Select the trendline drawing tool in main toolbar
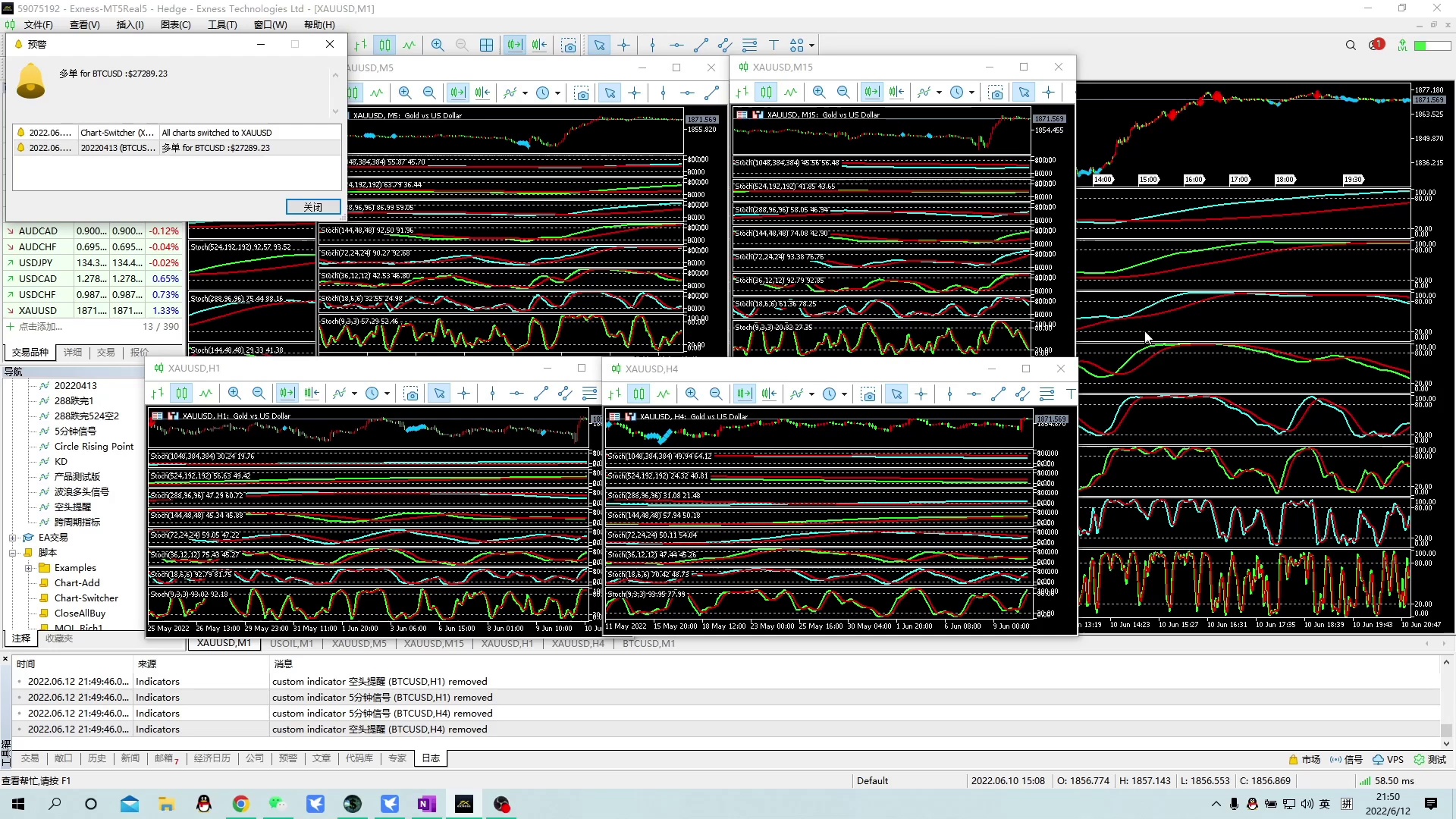The image size is (1456, 819). pos(701,45)
